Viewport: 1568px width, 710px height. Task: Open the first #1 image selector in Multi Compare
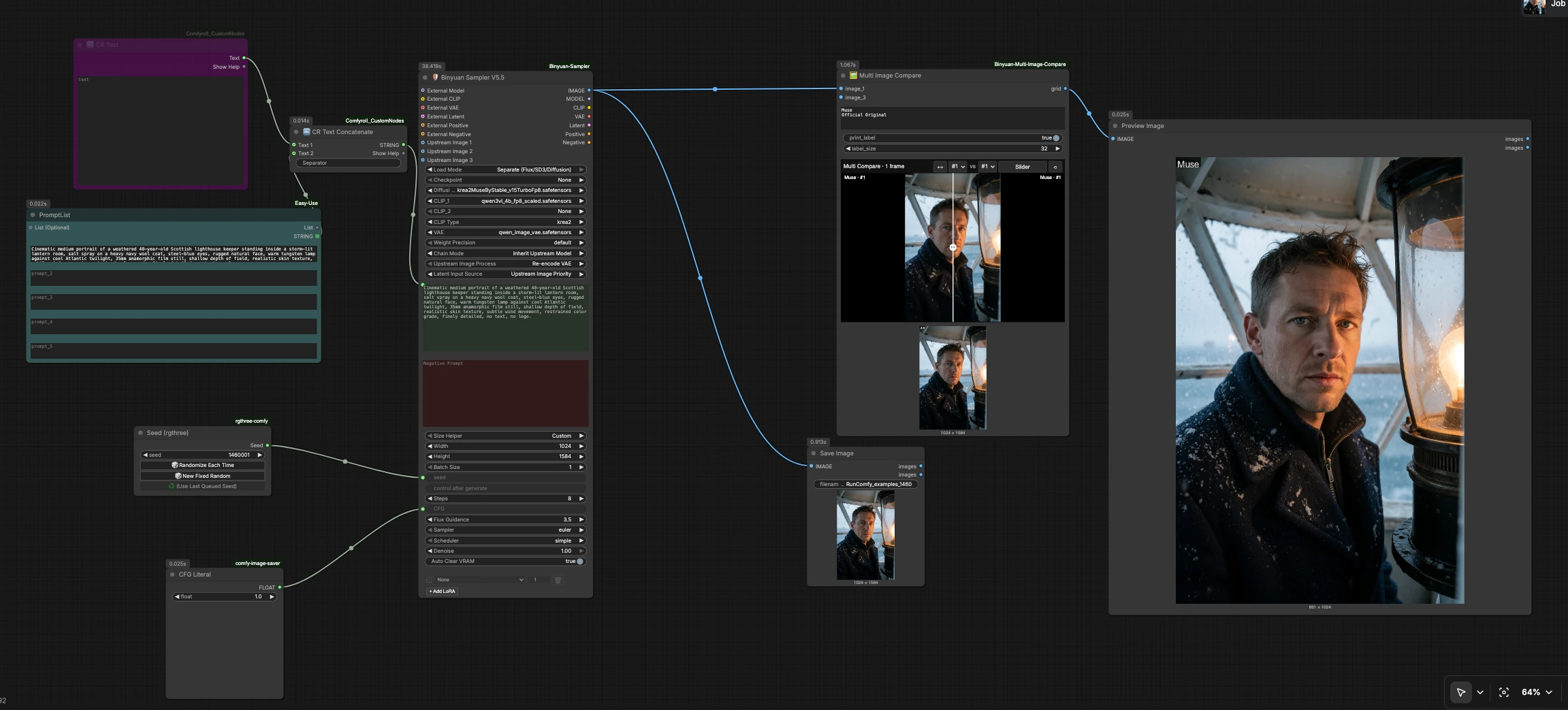point(958,167)
